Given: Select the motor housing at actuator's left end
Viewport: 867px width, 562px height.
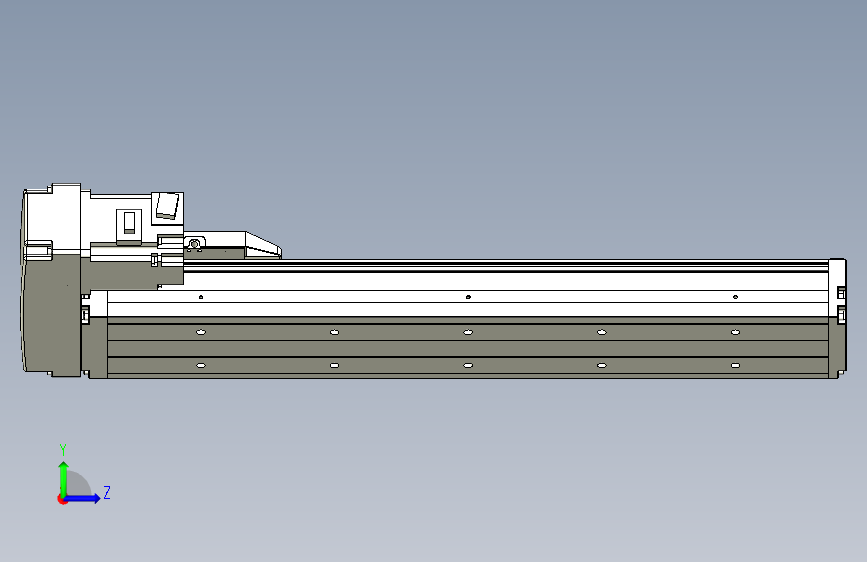Looking at the screenshot, I should click(x=52, y=280).
